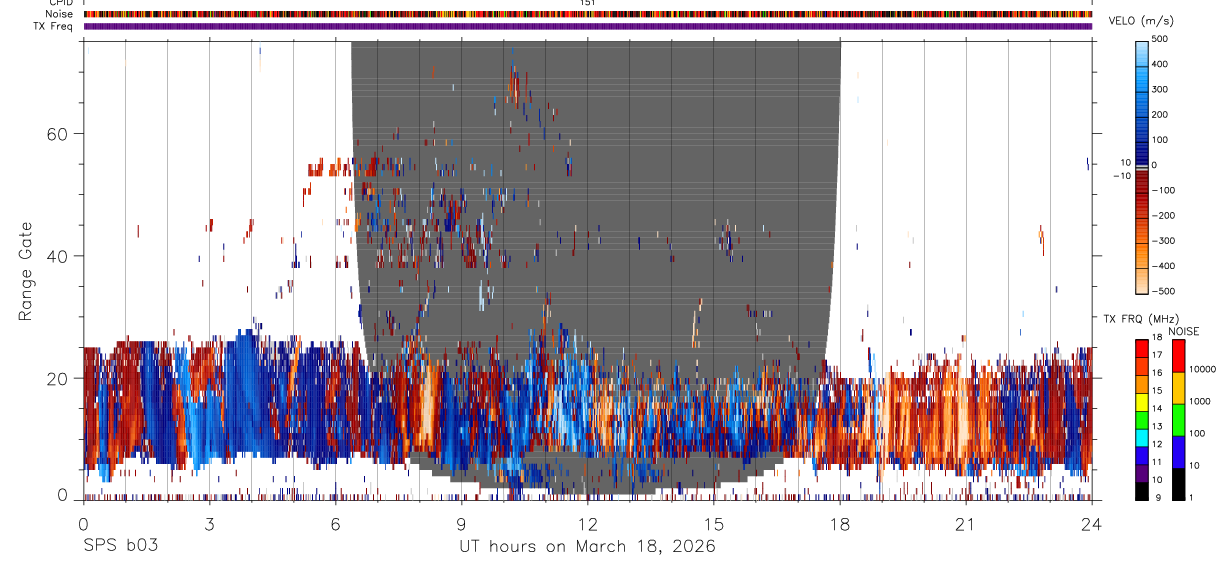
Task: Click the 500 velocity scale label
Action: [1160, 39]
